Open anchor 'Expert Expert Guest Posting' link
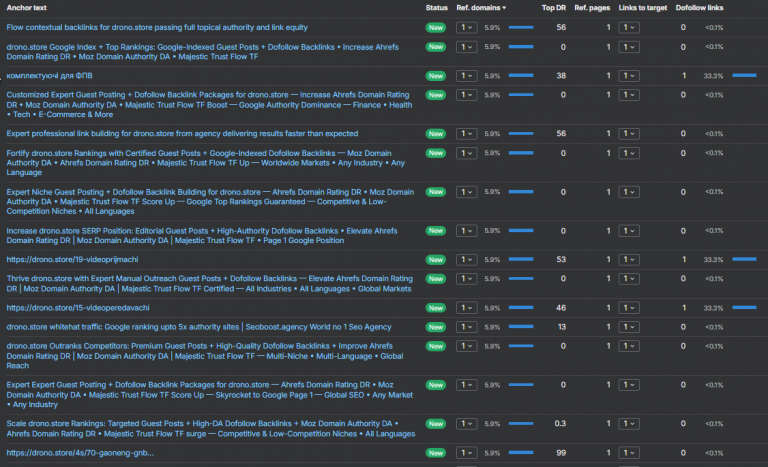This screenshot has height=467, width=768. click(210, 394)
